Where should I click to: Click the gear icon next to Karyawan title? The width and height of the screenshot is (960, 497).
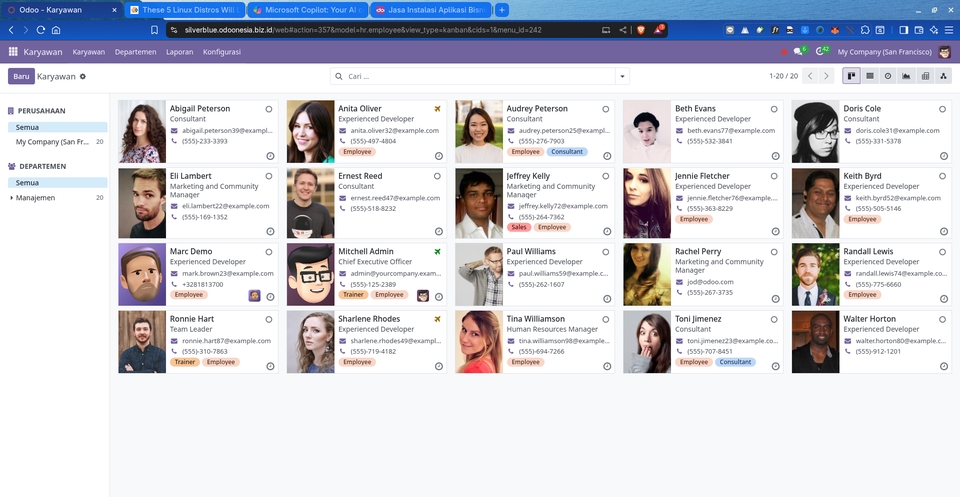(83, 76)
